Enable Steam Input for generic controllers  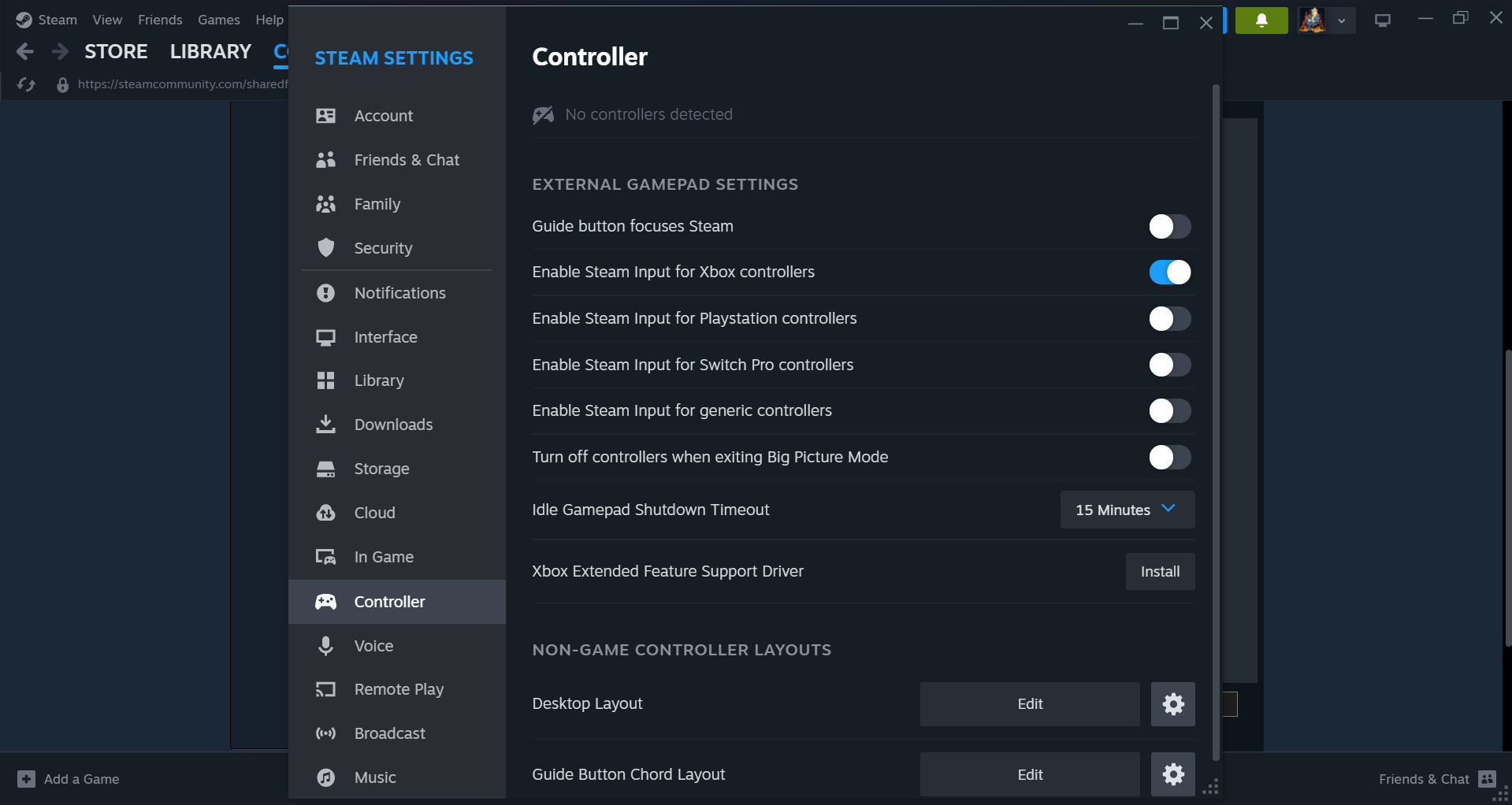[1169, 411]
